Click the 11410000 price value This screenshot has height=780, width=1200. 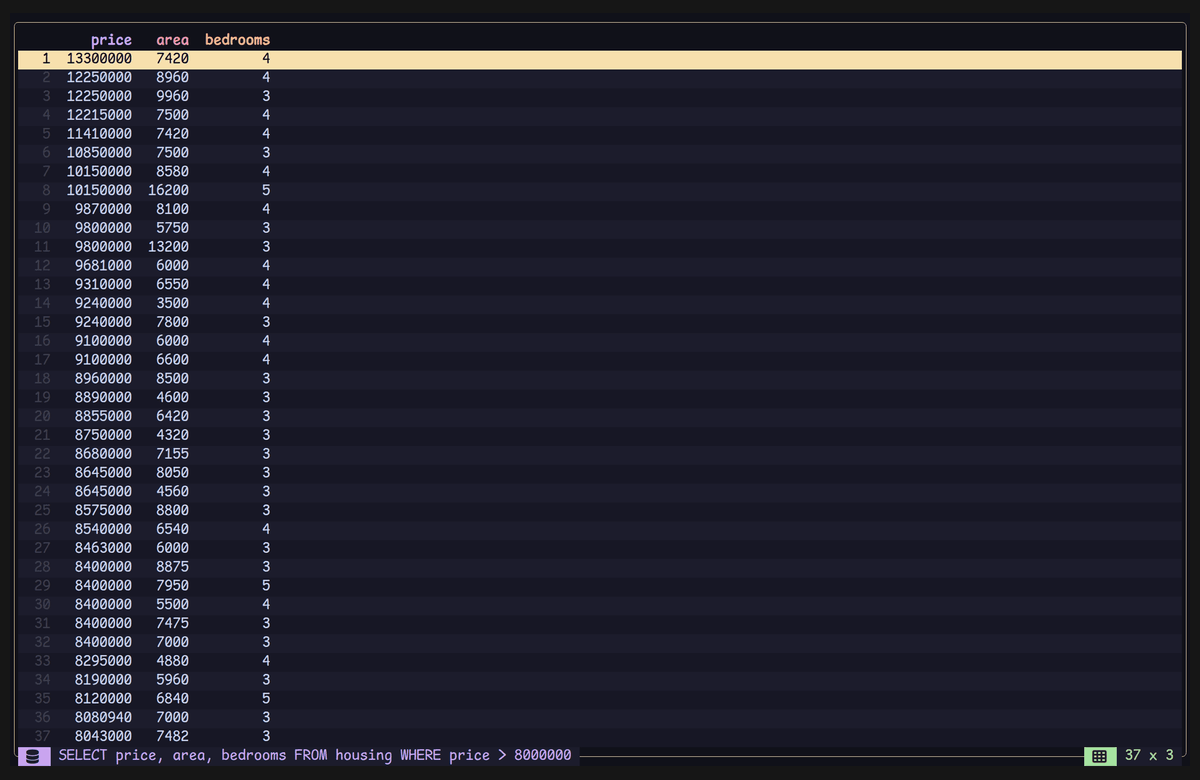99,134
